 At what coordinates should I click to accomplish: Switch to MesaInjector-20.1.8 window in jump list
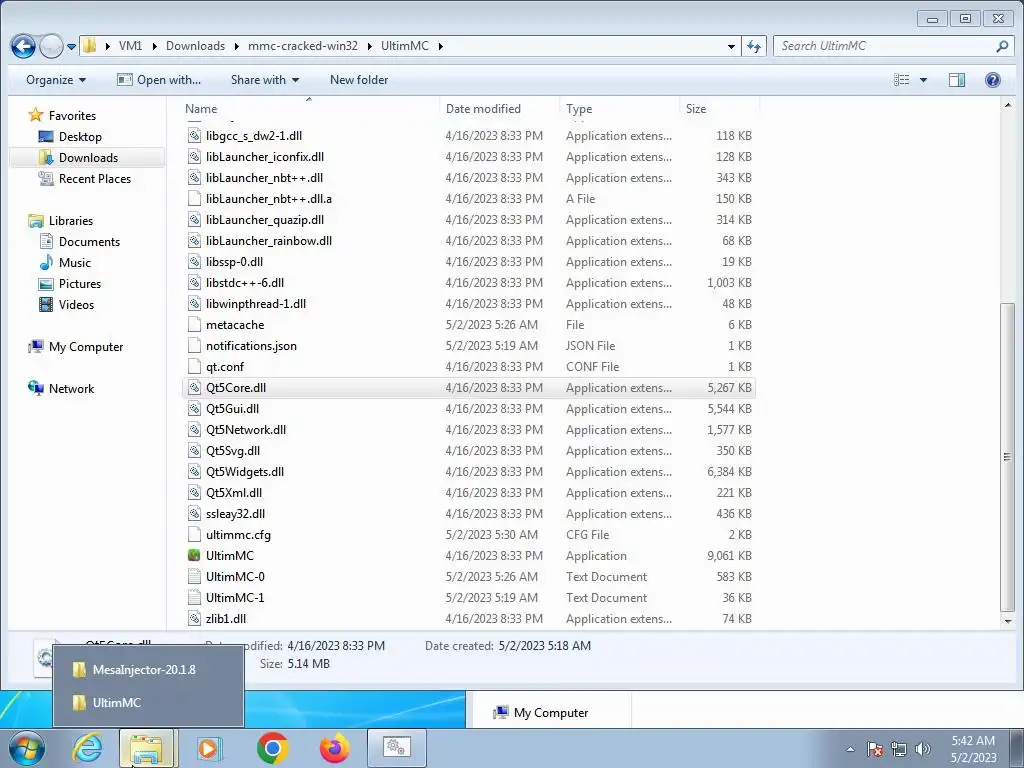pyautogui.click(x=148, y=669)
